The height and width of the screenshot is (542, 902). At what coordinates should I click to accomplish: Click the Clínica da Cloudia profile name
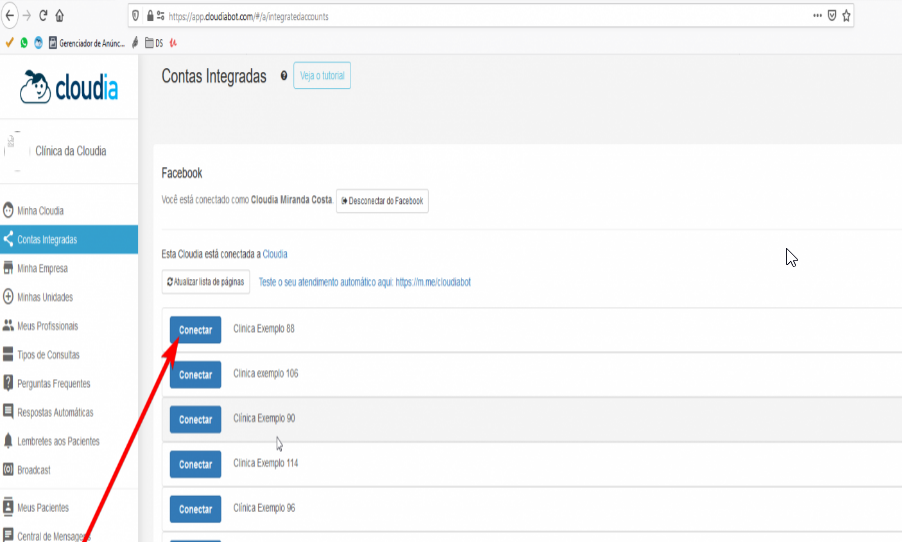coord(71,151)
